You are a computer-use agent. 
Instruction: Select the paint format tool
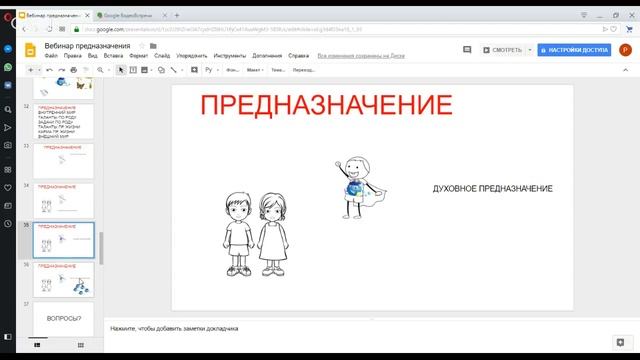coord(86,70)
